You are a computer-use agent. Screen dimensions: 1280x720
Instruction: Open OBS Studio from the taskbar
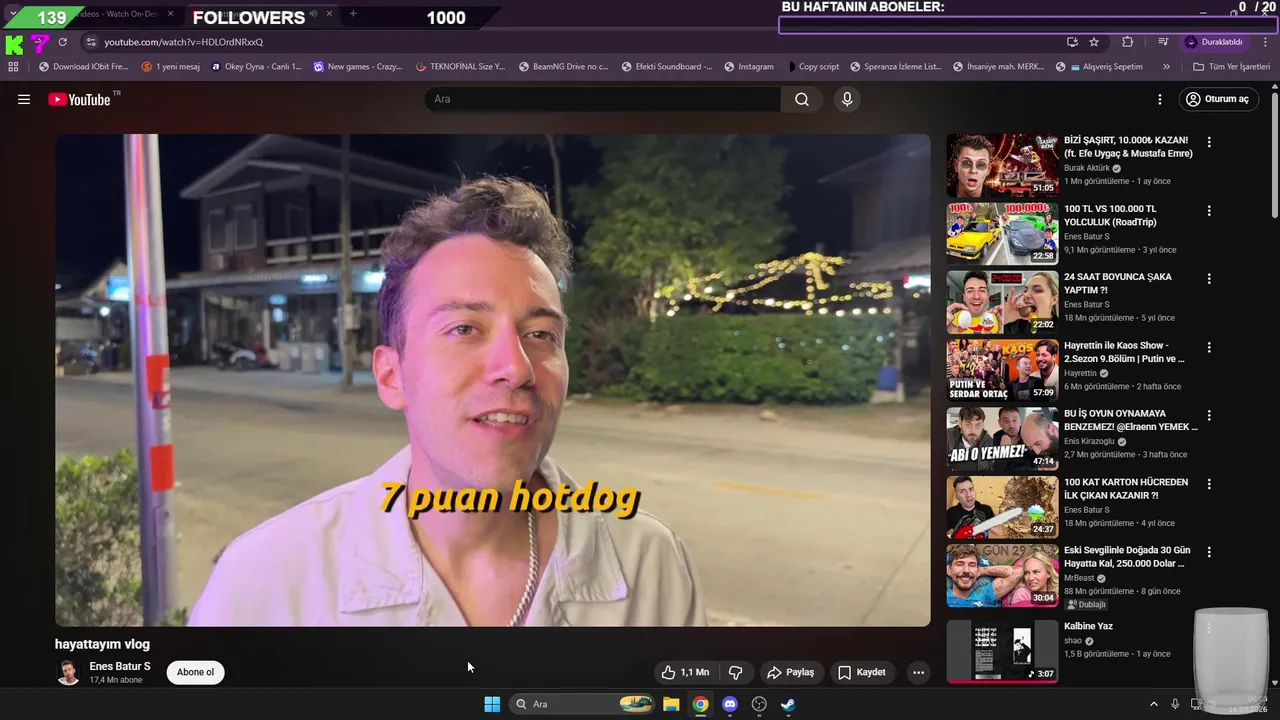pos(759,704)
